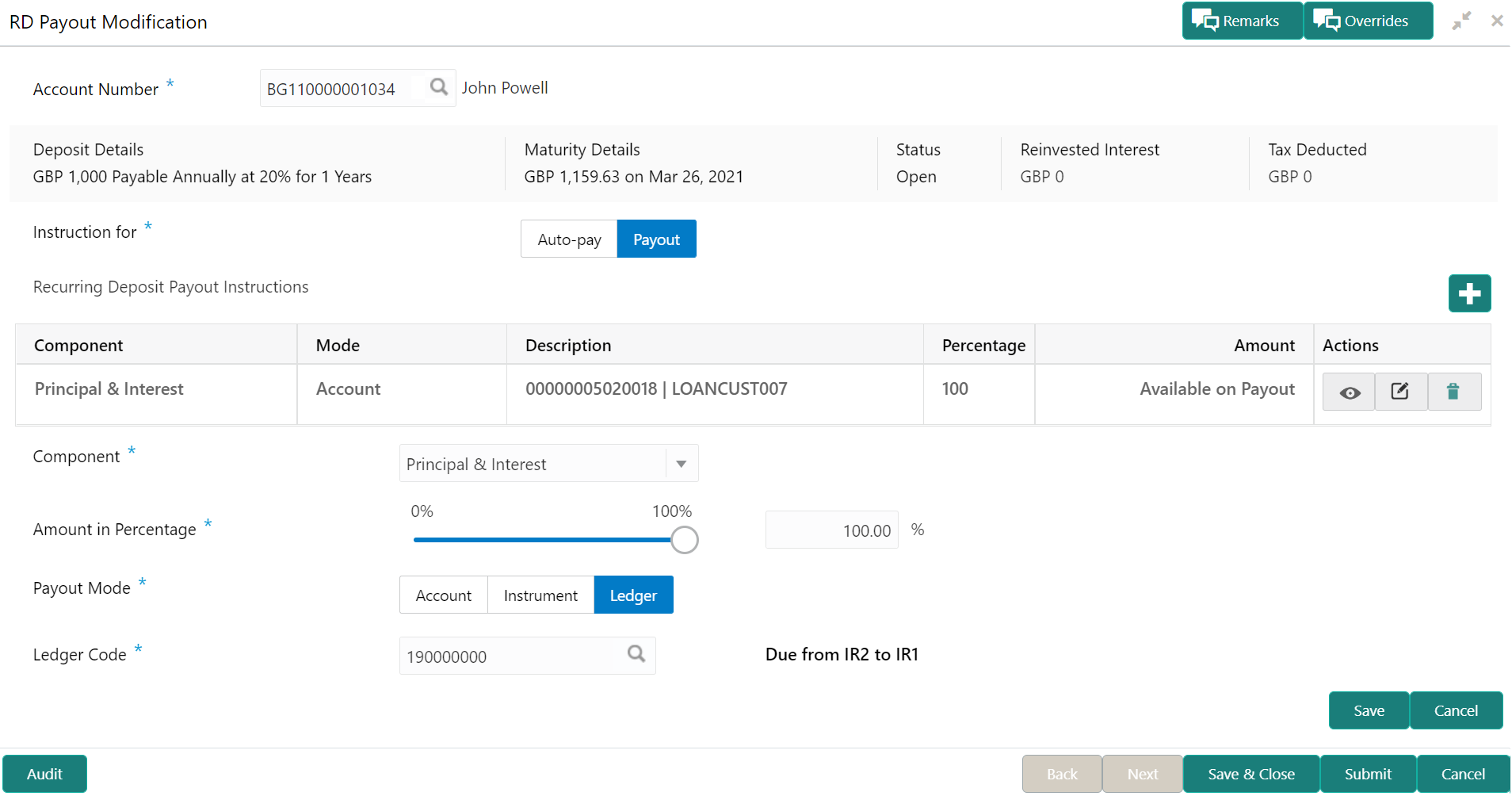
Task: Add a new payout instruction with plus icon
Action: coord(1469,293)
